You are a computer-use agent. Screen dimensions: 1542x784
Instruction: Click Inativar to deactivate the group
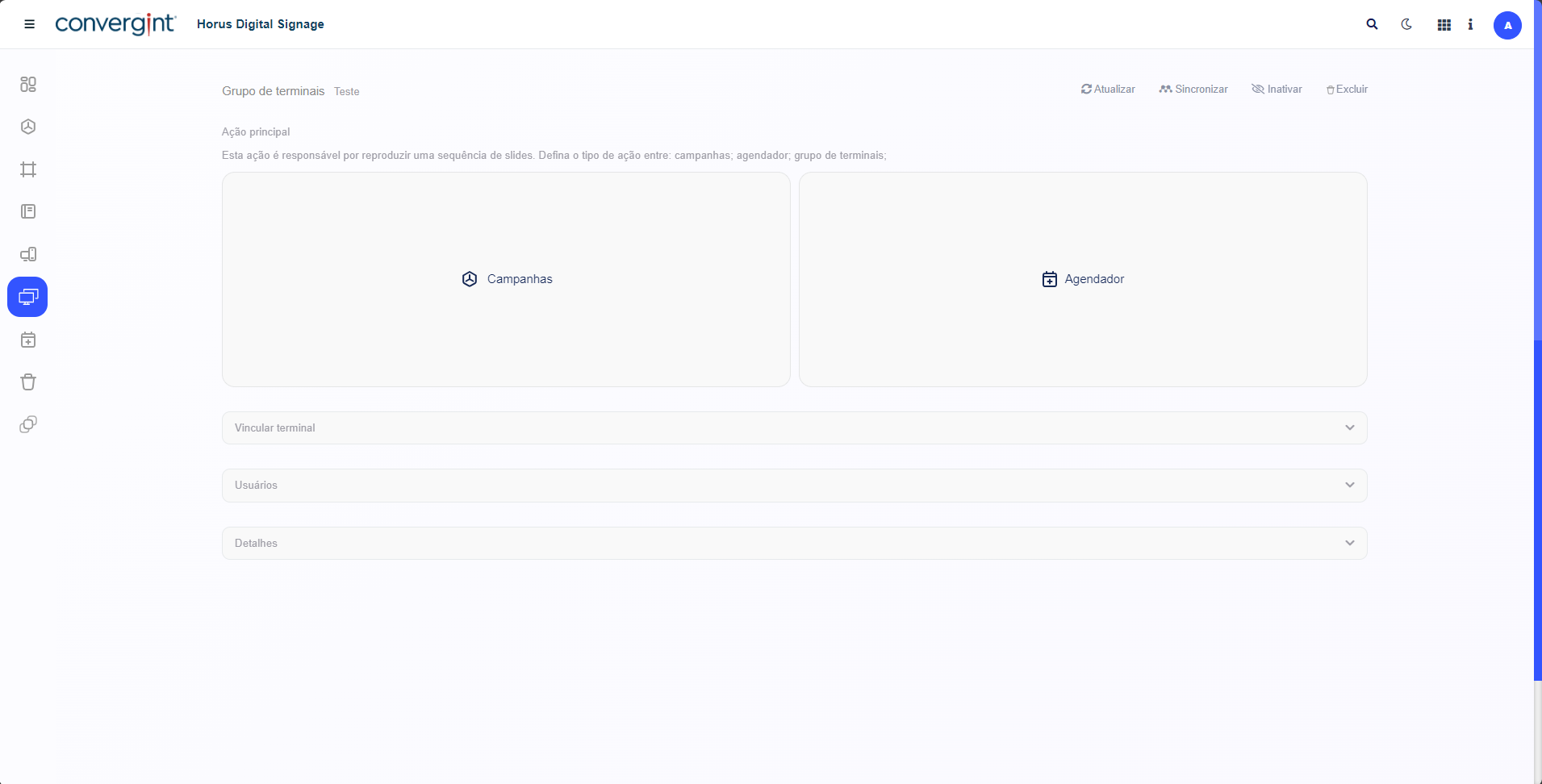click(1277, 90)
